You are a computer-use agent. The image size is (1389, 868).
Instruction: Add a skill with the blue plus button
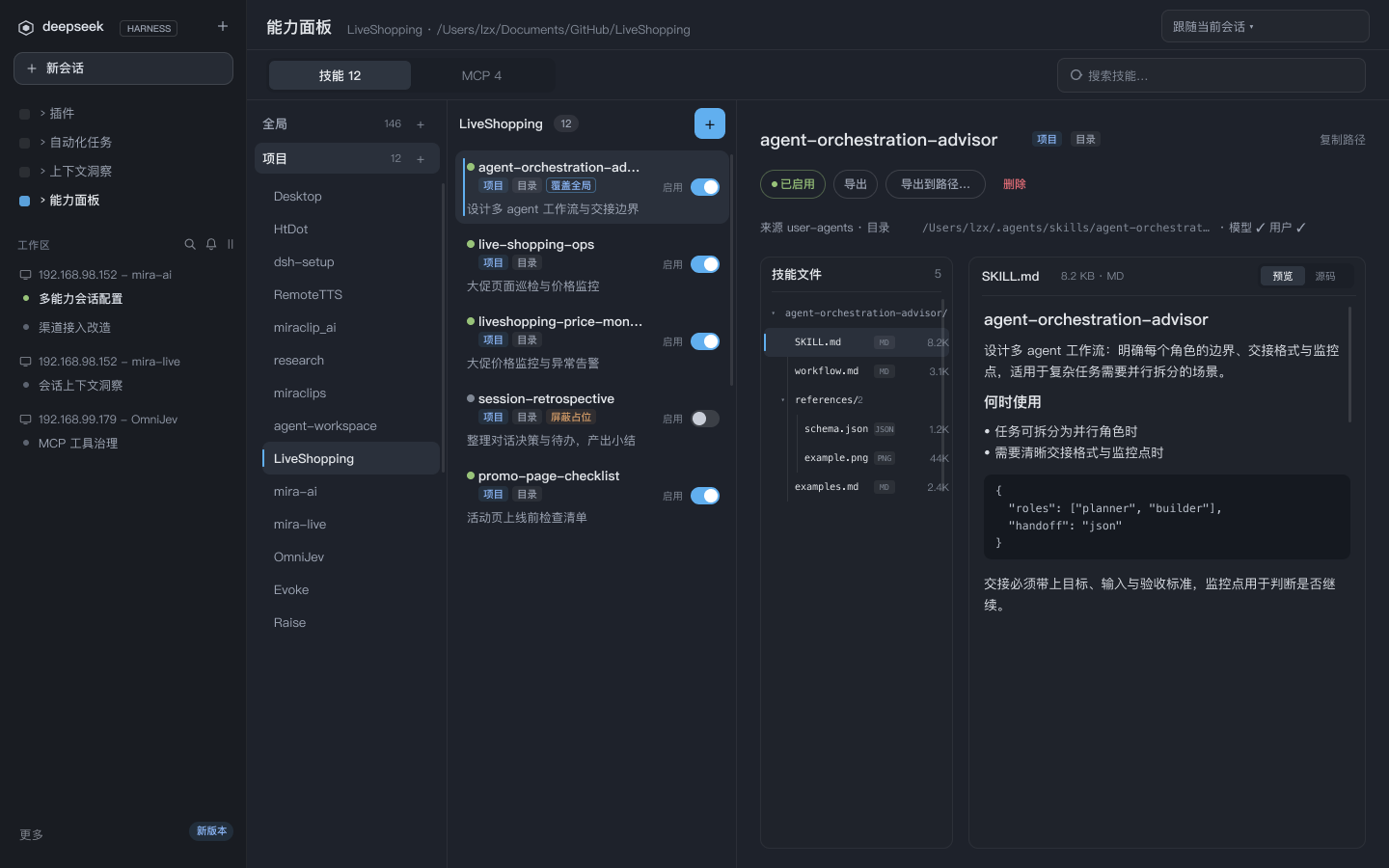(710, 123)
